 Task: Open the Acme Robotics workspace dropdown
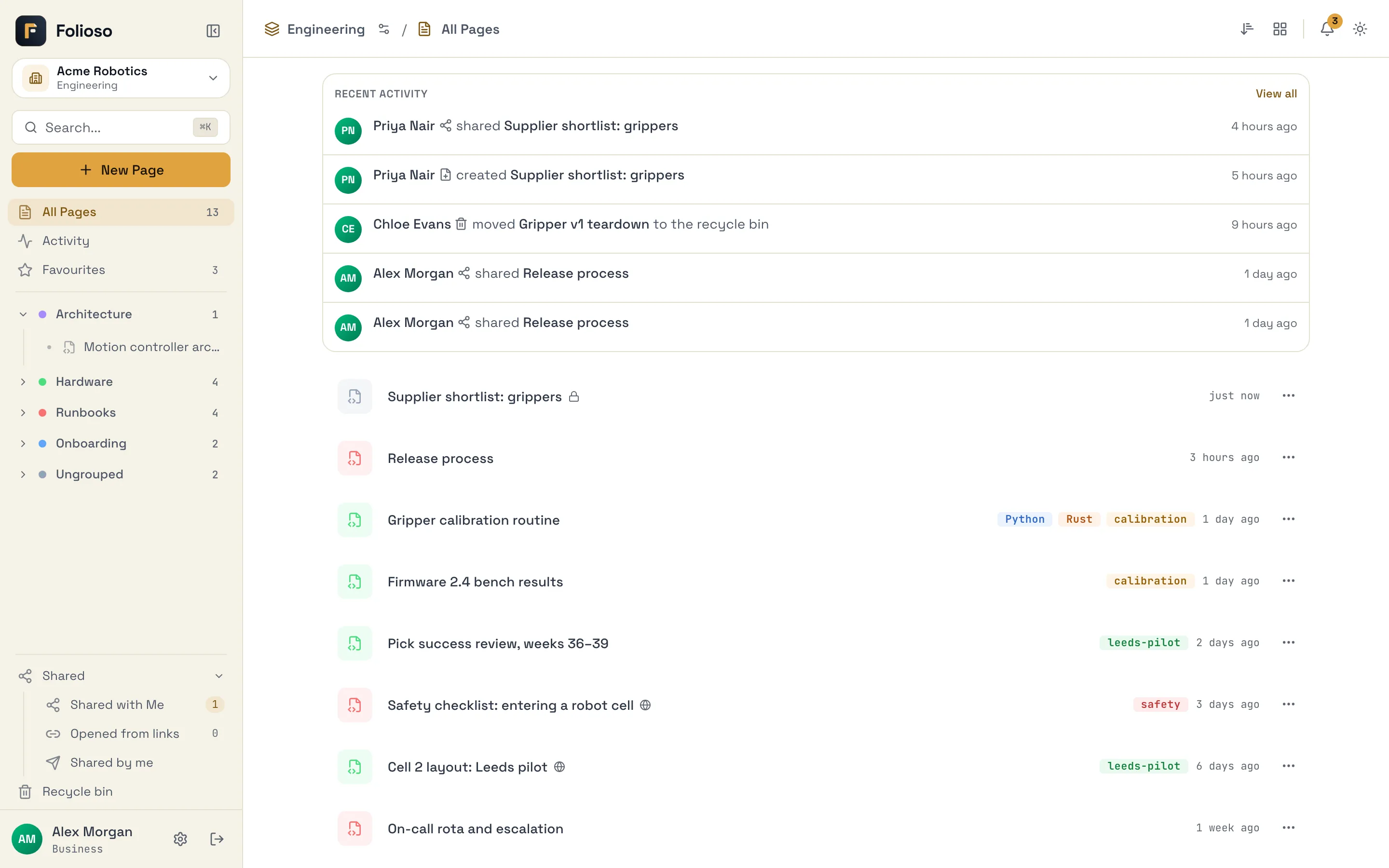[x=121, y=78]
